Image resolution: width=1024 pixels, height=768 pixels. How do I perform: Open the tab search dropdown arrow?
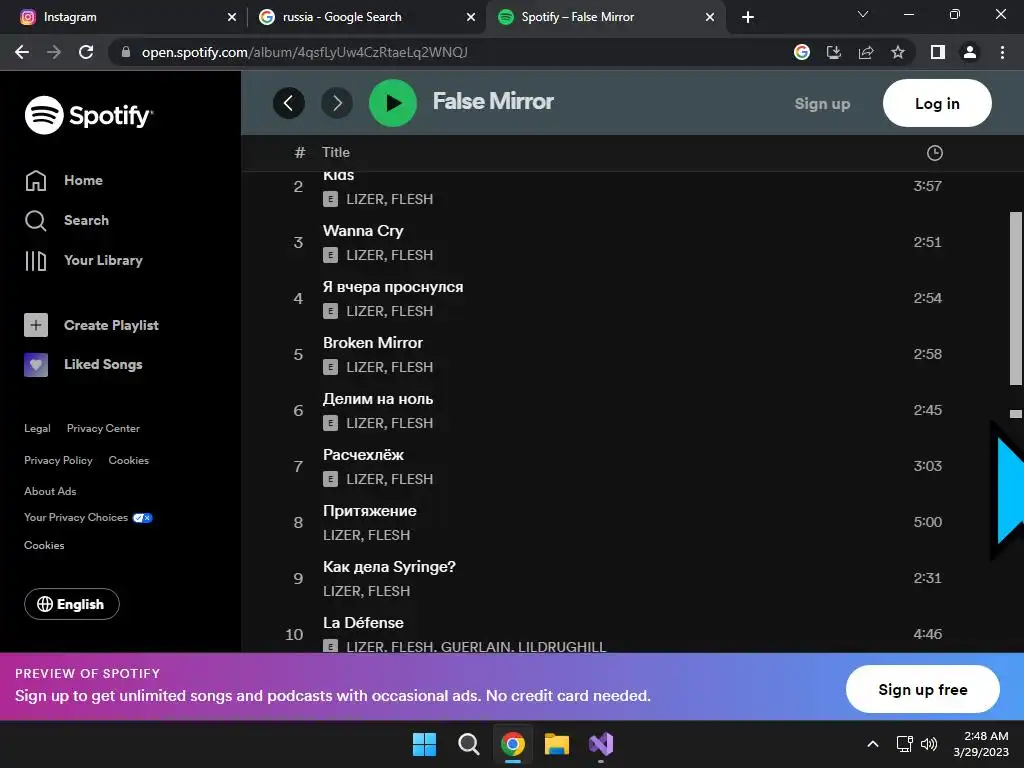point(863,14)
